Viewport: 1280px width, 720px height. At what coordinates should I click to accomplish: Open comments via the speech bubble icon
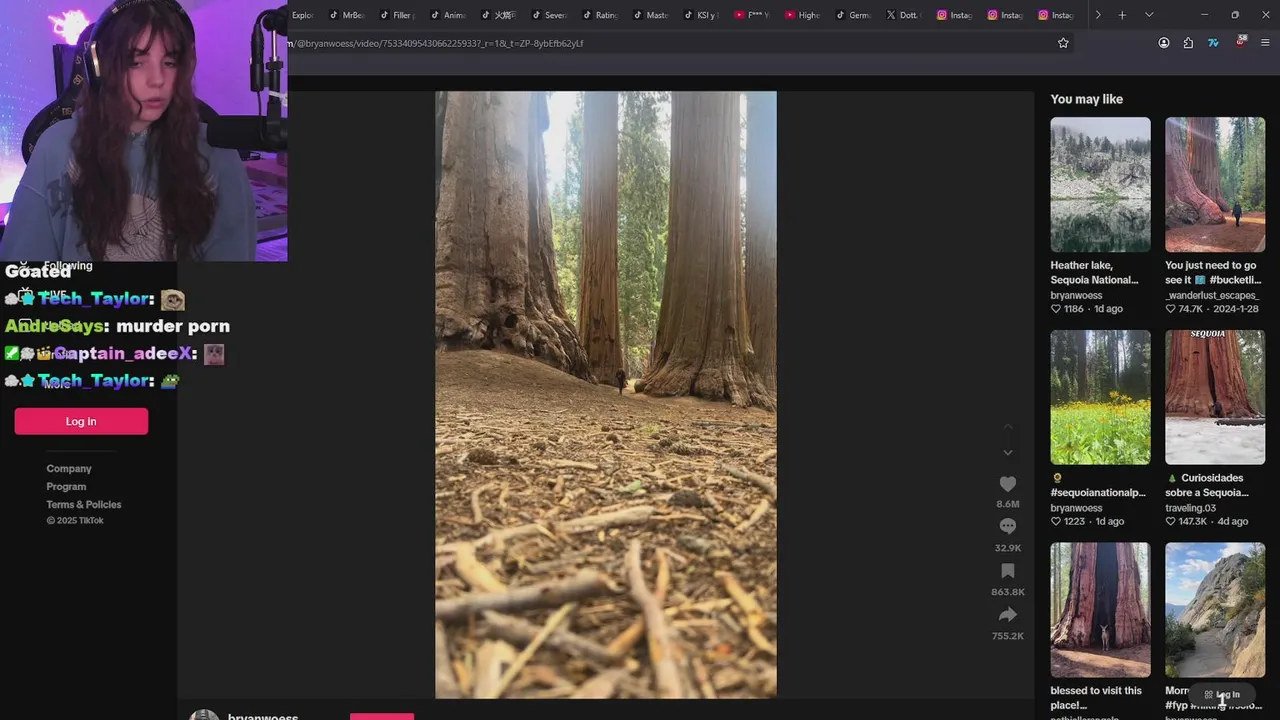tap(1008, 527)
